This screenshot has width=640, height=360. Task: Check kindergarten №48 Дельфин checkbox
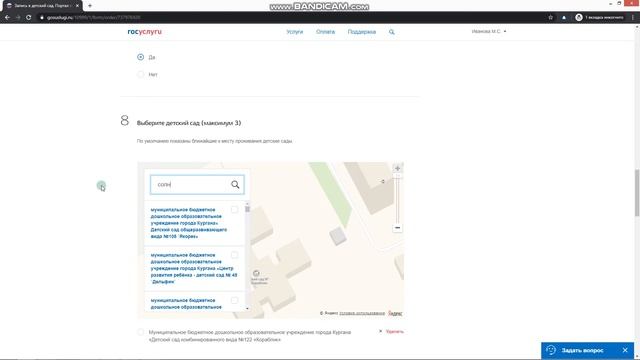[234, 255]
